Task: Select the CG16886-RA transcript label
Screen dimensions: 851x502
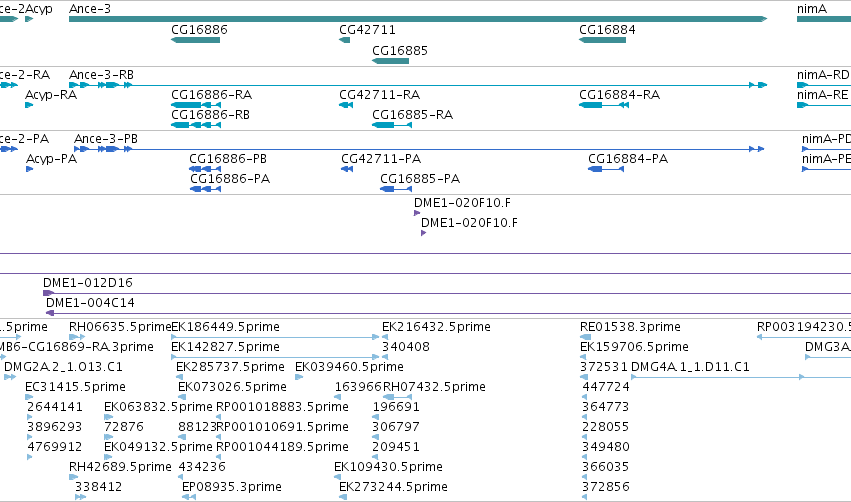Action: pos(212,94)
